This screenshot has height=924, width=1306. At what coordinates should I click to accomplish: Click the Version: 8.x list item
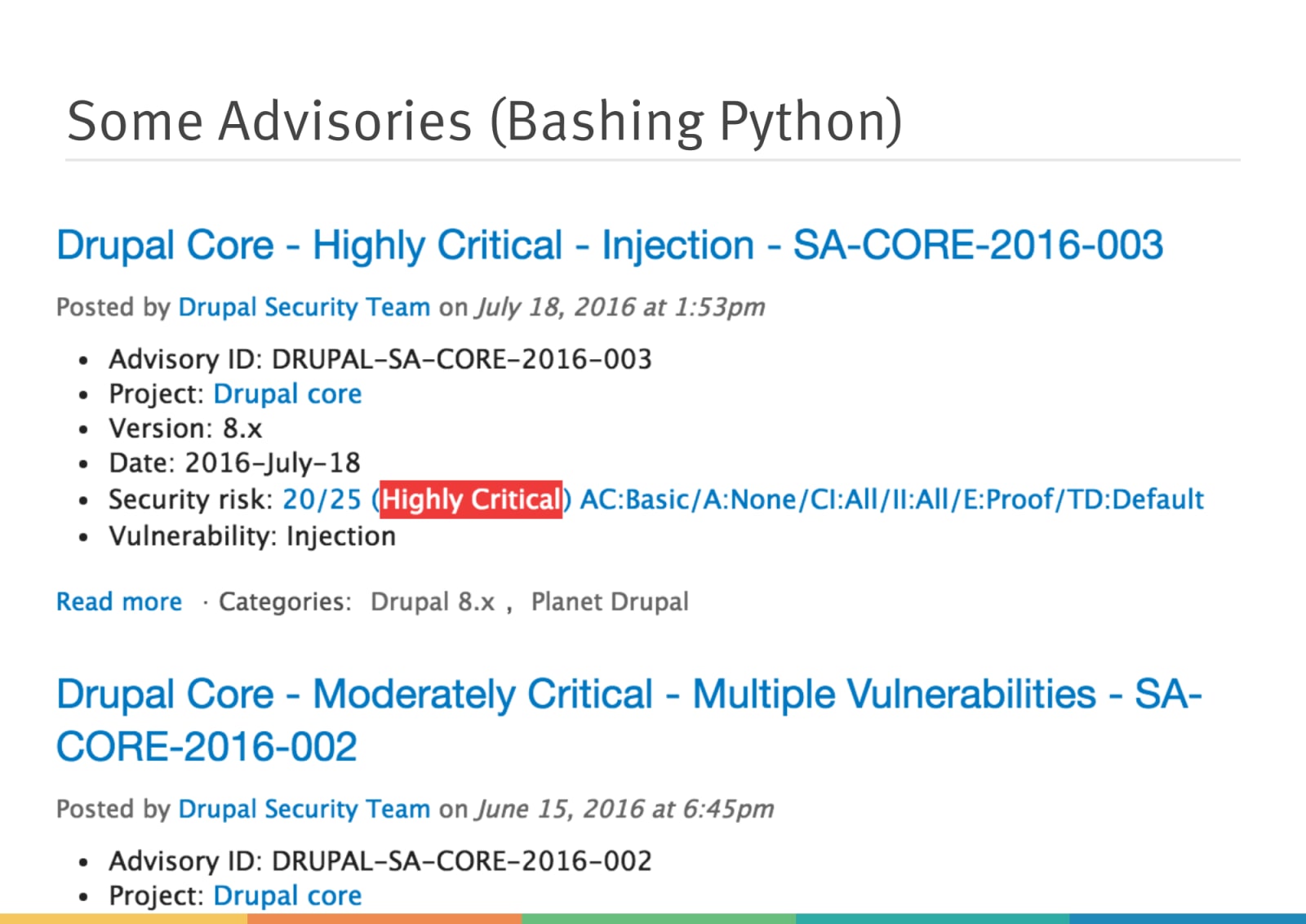click(x=185, y=429)
